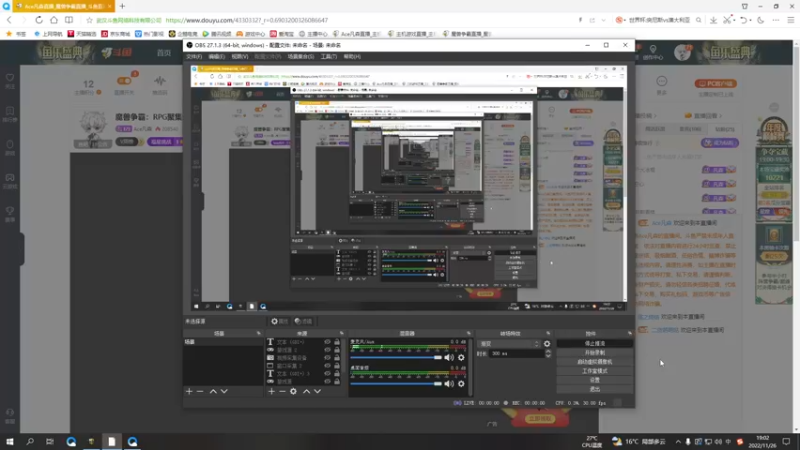The height and width of the screenshot is (450, 800).
Task: Move the scene up in the Scenes list
Action: pyautogui.click(x=213, y=391)
